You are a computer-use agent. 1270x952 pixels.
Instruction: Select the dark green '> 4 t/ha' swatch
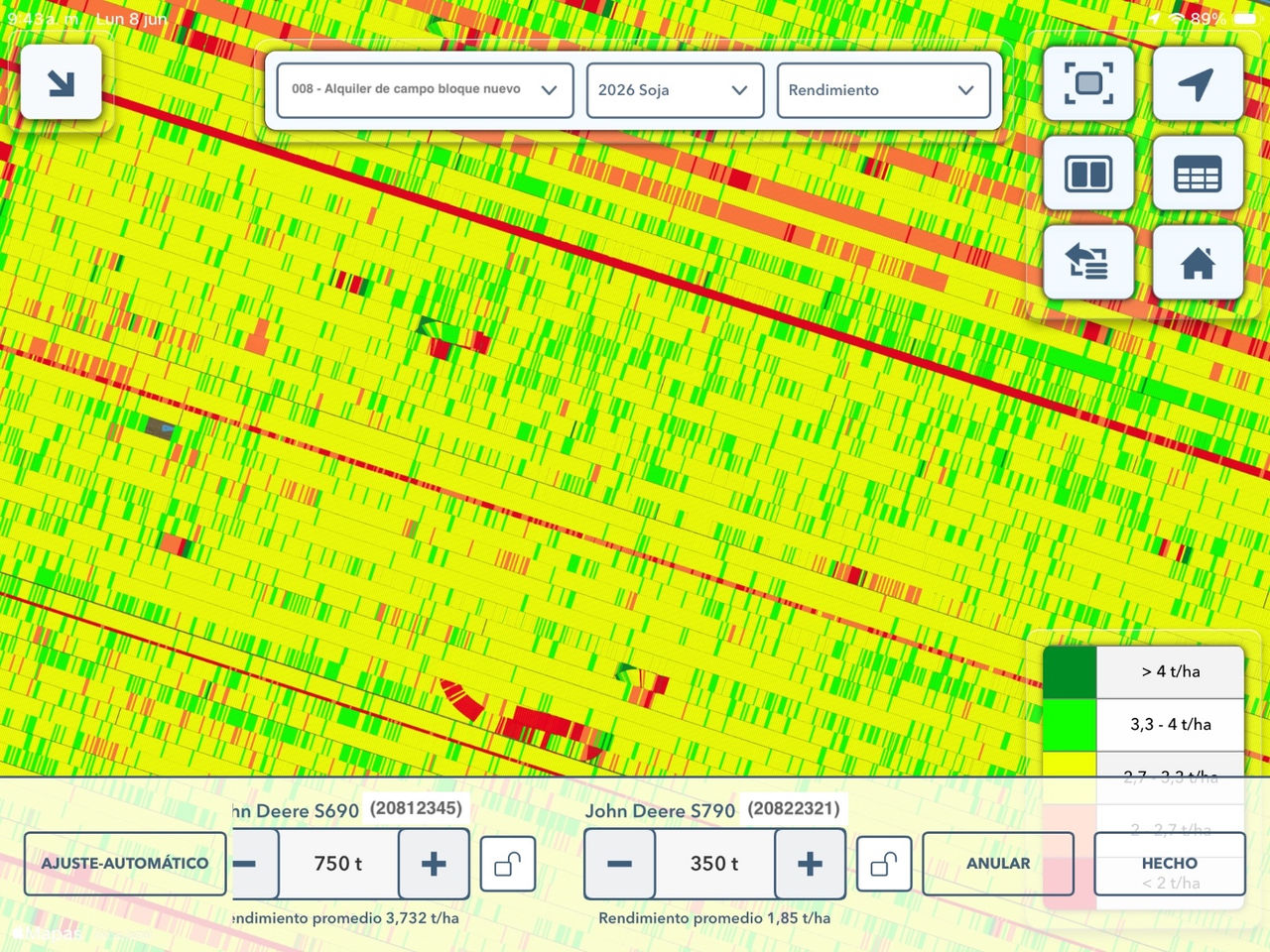1070,672
